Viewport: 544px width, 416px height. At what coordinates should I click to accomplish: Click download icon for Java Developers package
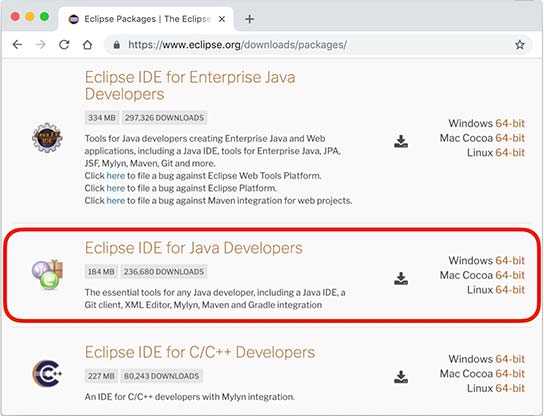click(x=401, y=279)
